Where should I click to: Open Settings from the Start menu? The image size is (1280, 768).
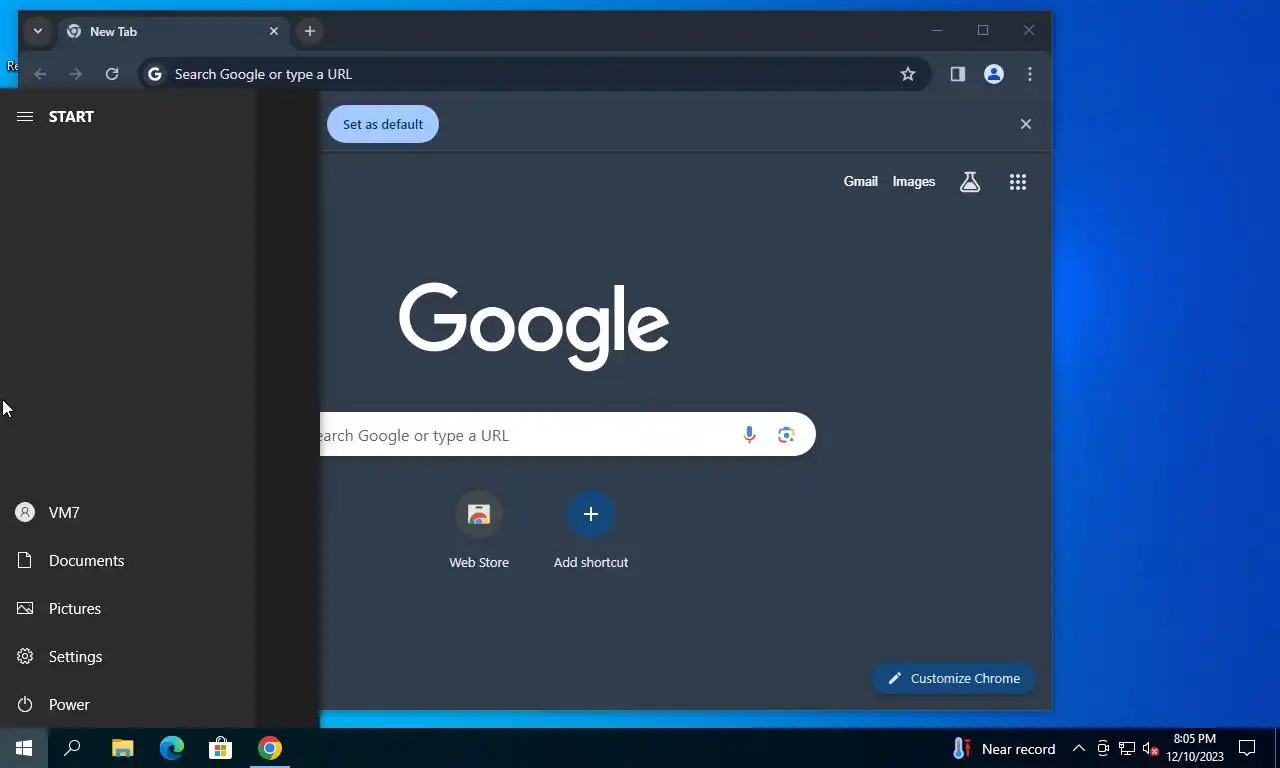(128, 656)
